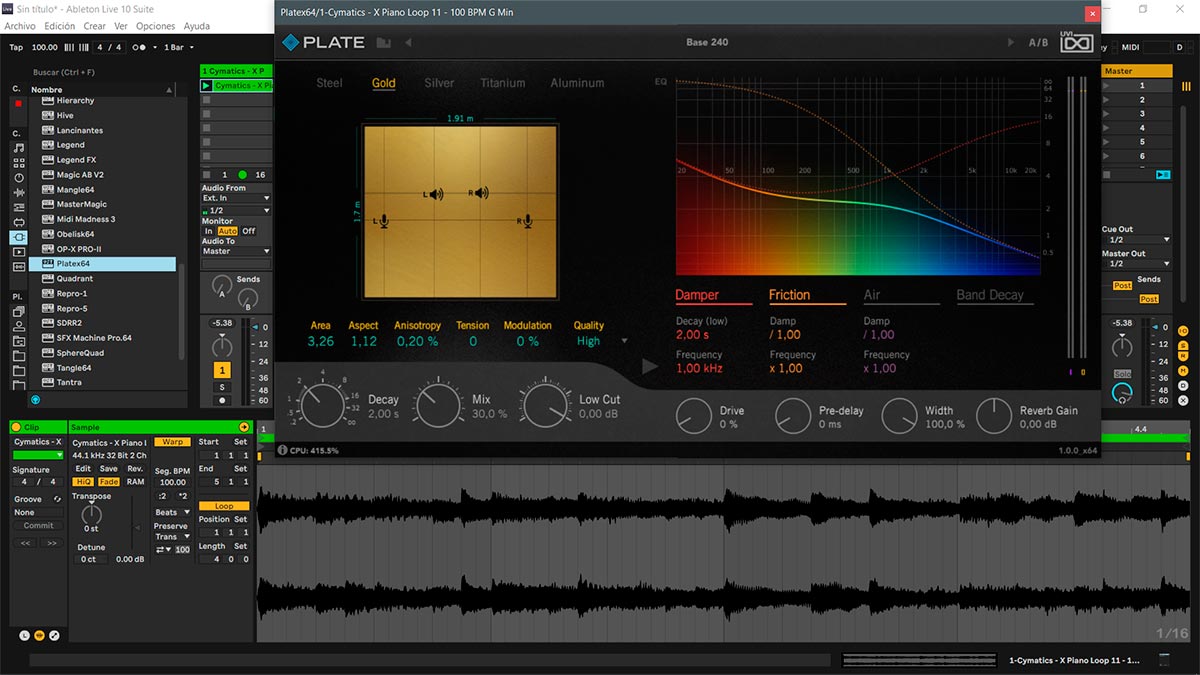
Task: Toggle Loop for the clip
Action: coord(224,506)
